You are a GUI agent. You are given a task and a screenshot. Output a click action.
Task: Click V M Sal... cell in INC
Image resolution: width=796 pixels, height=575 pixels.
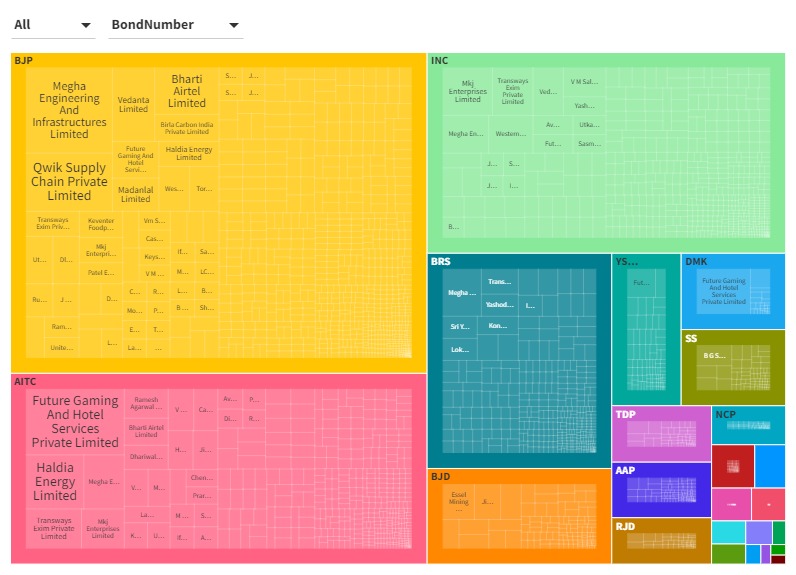coord(584,82)
